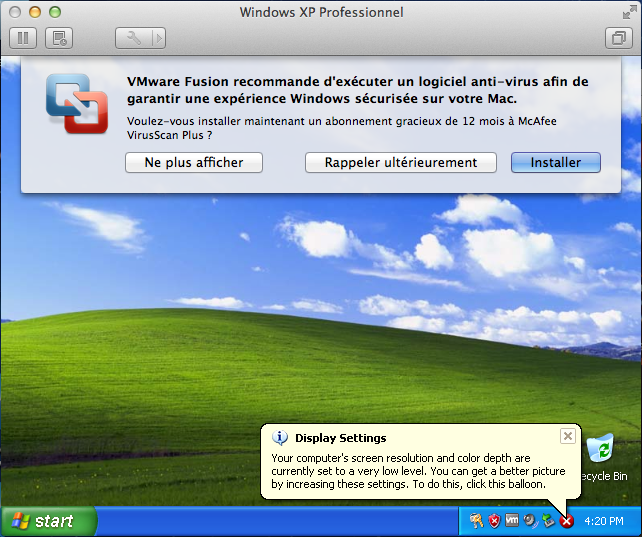Pause the virtual machine
642x537 pixels.
(23, 38)
